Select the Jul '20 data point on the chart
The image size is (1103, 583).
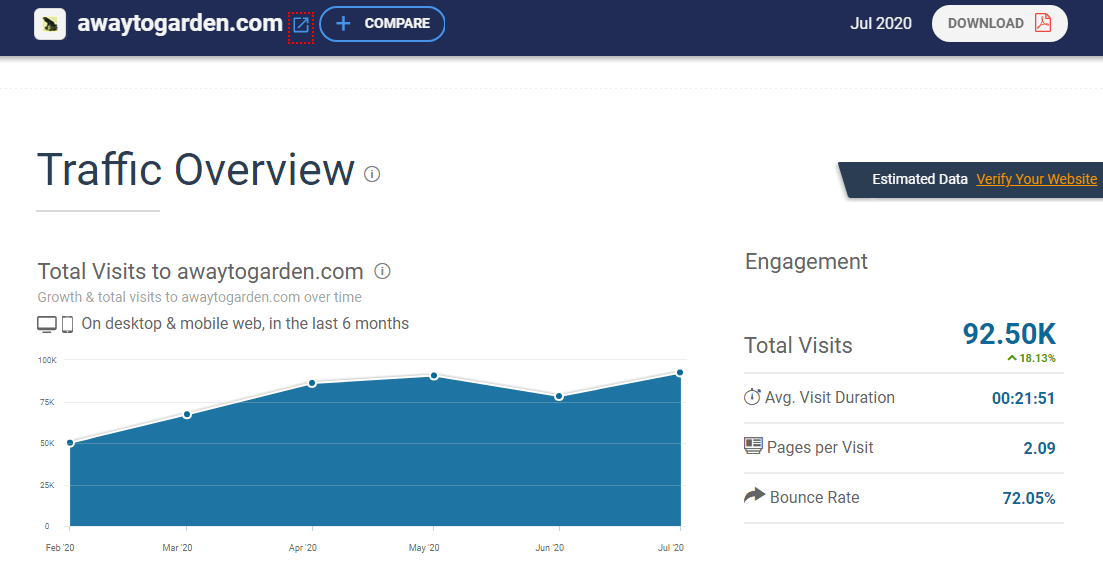tap(680, 373)
